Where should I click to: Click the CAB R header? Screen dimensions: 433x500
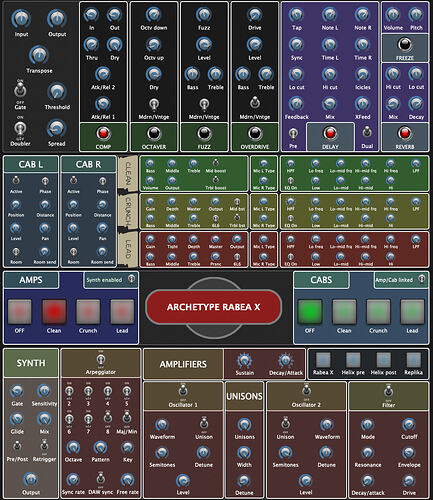coord(88,164)
